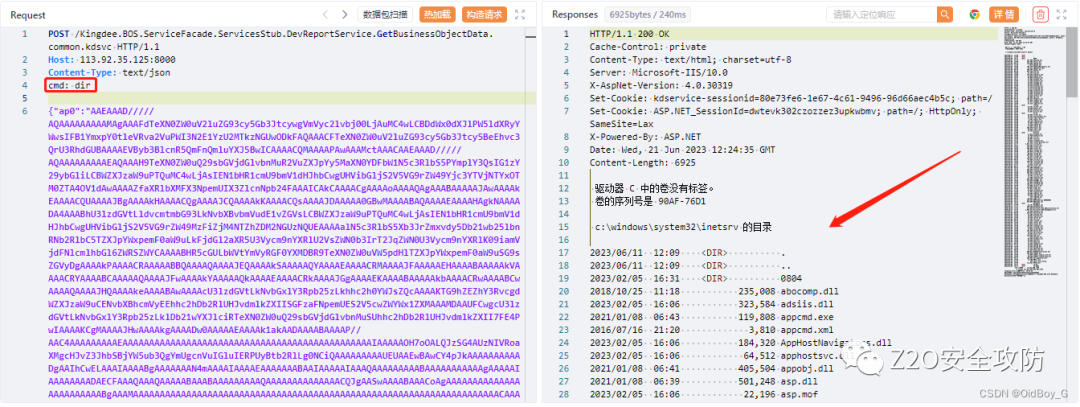Click the 请输入定位响应 search field
This screenshot has width=1080, height=407.
click(882, 14)
